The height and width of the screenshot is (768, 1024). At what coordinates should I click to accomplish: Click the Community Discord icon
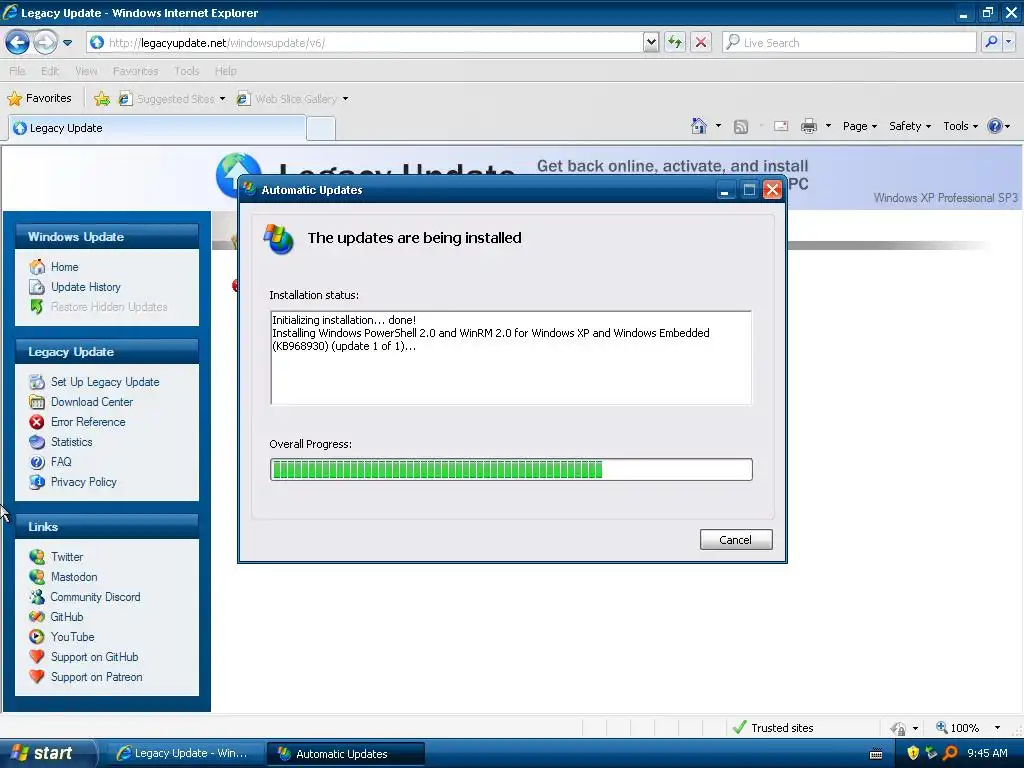tap(37, 597)
